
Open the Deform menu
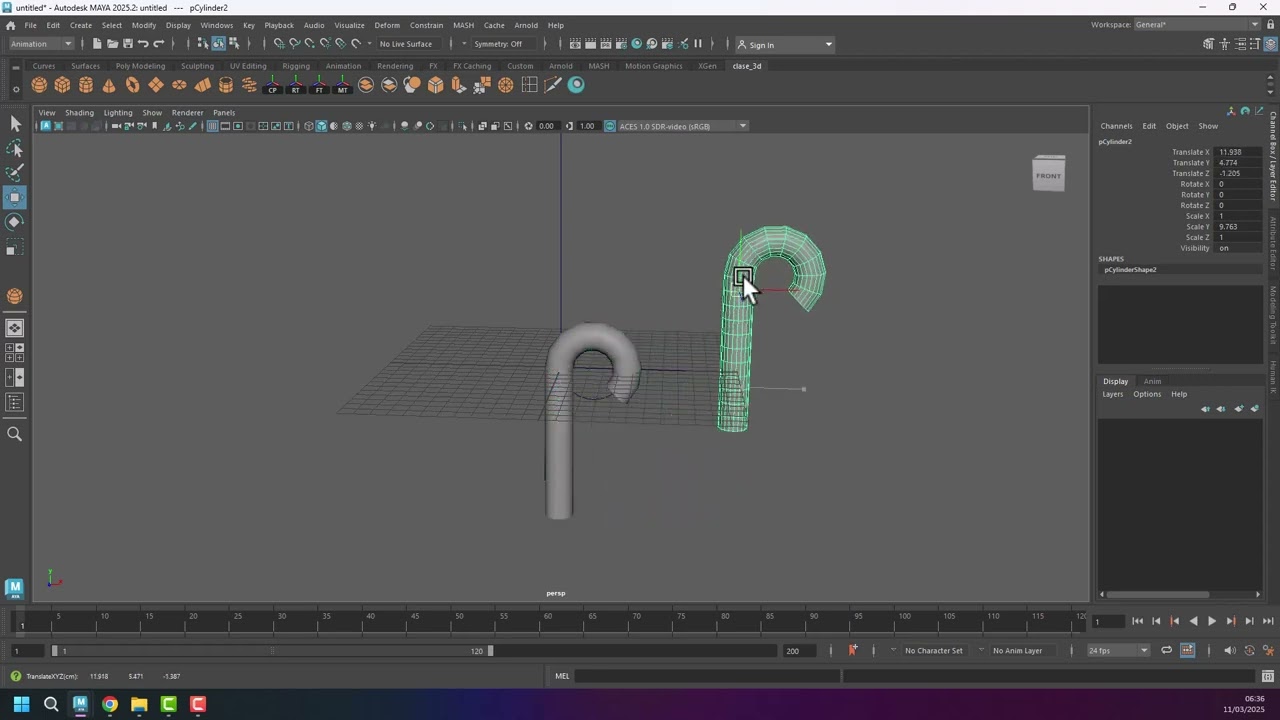[x=387, y=25]
